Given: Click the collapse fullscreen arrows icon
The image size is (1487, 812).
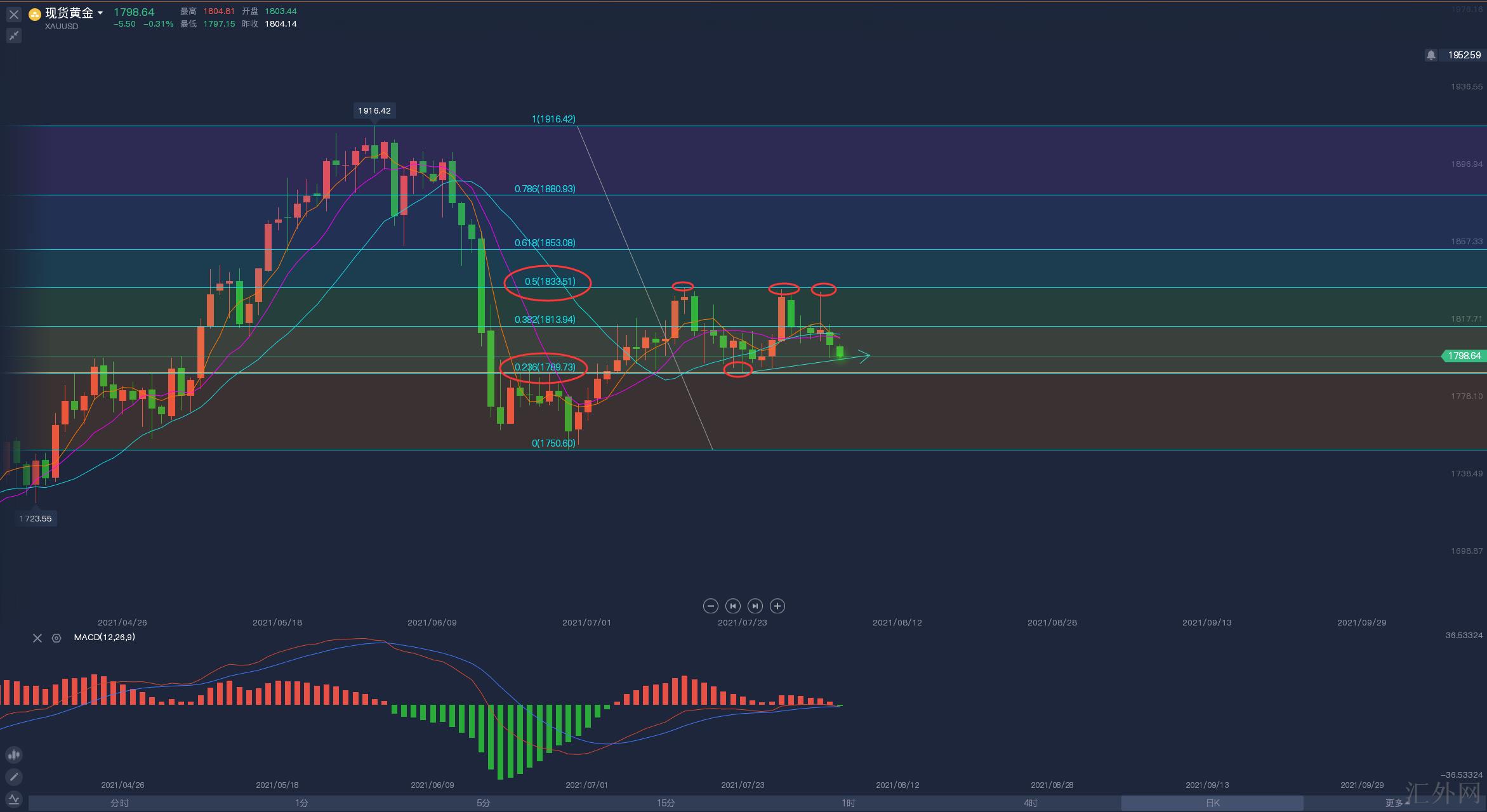Looking at the screenshot, I should 14,36.
